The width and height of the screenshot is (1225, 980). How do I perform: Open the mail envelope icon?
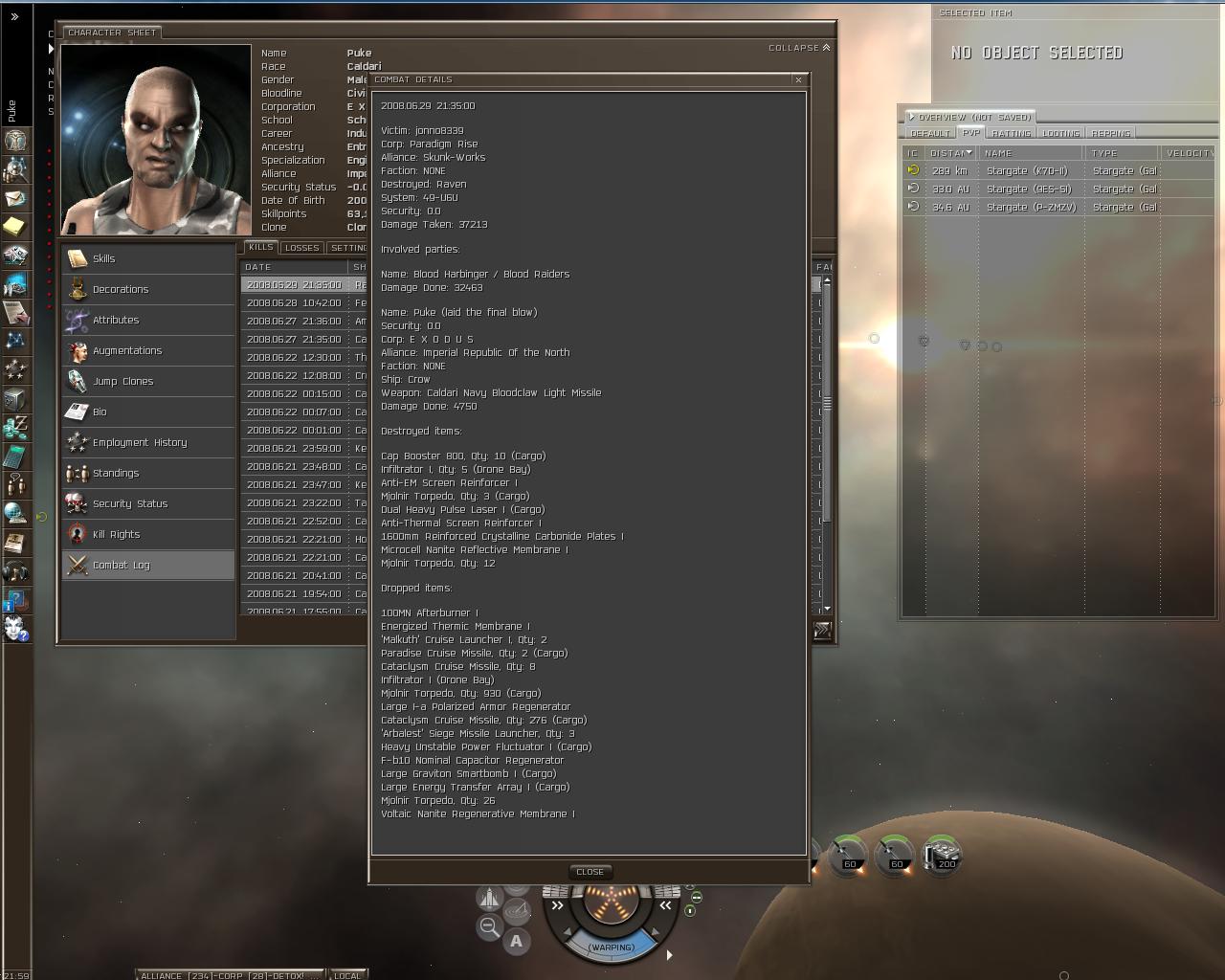15,198
